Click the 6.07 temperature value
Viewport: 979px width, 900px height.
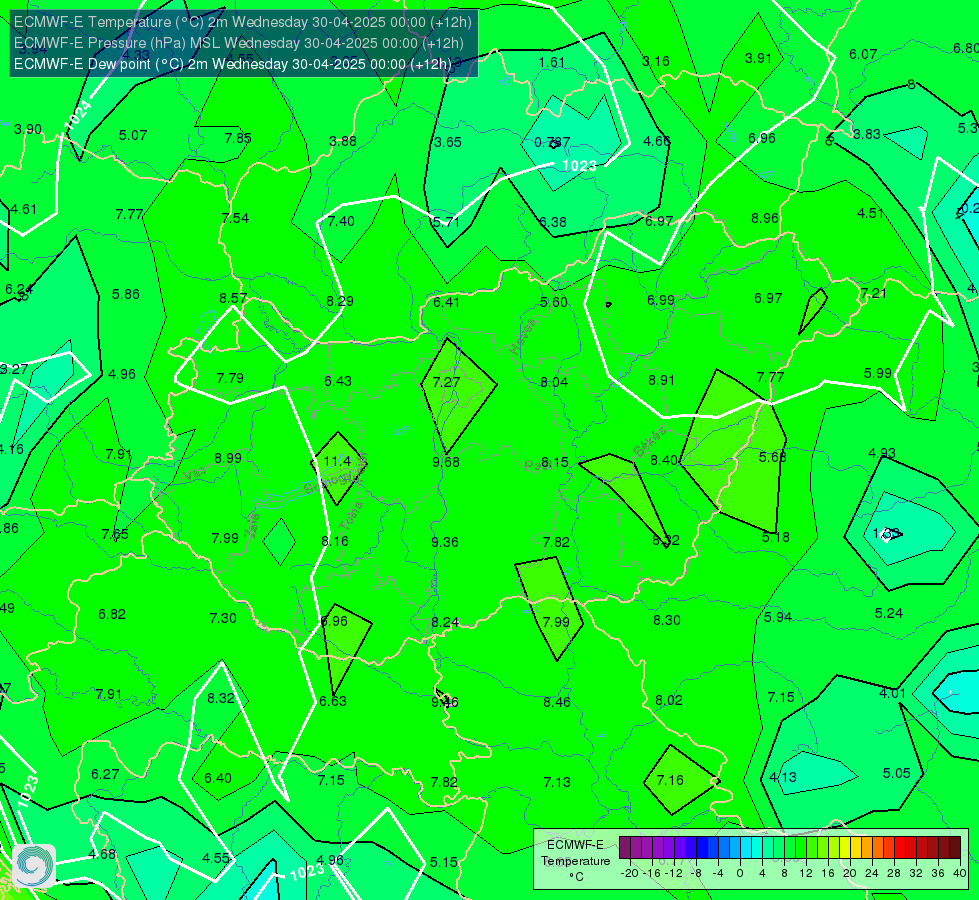(863, 54)
